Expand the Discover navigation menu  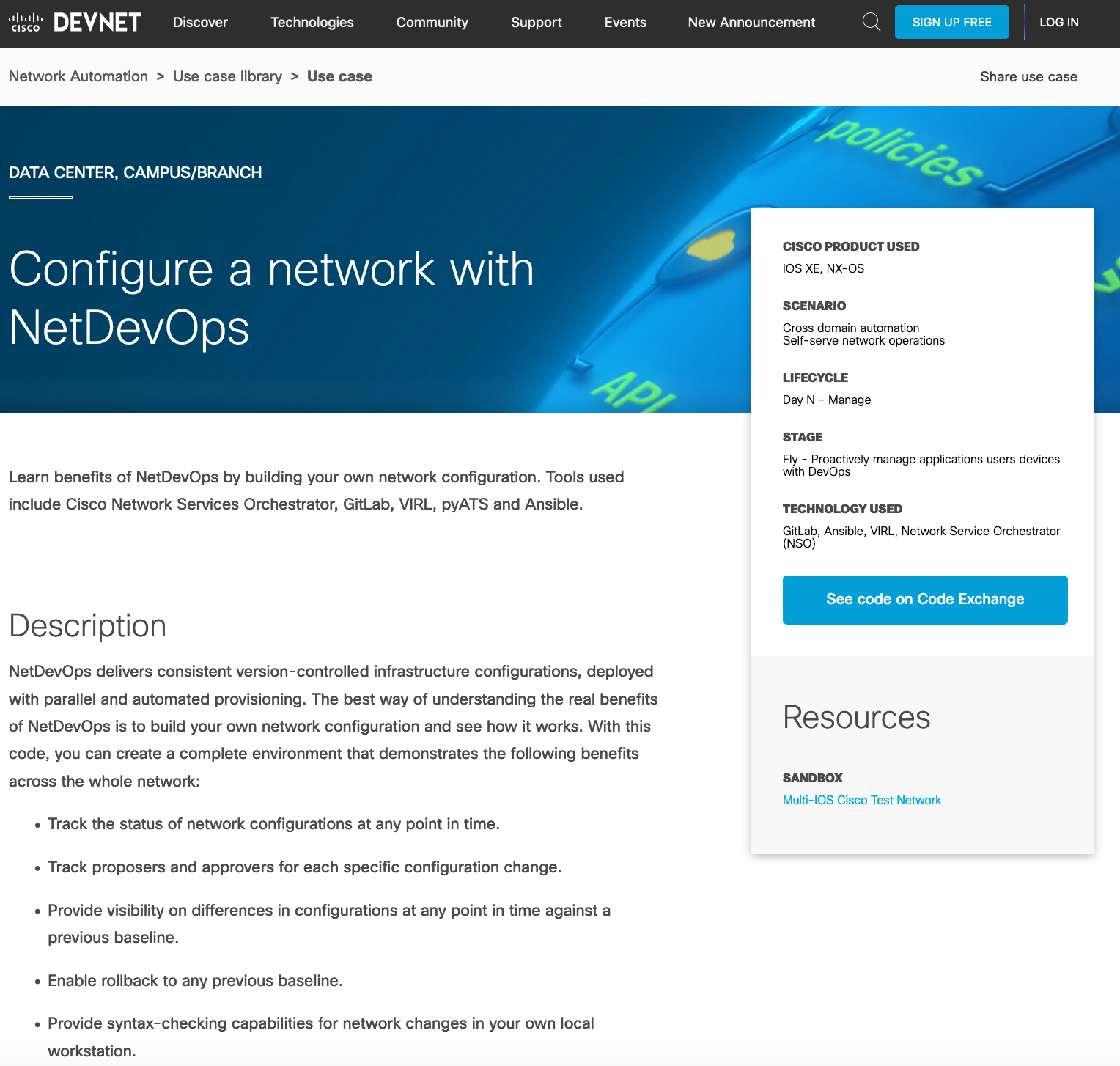click(200, 23)
